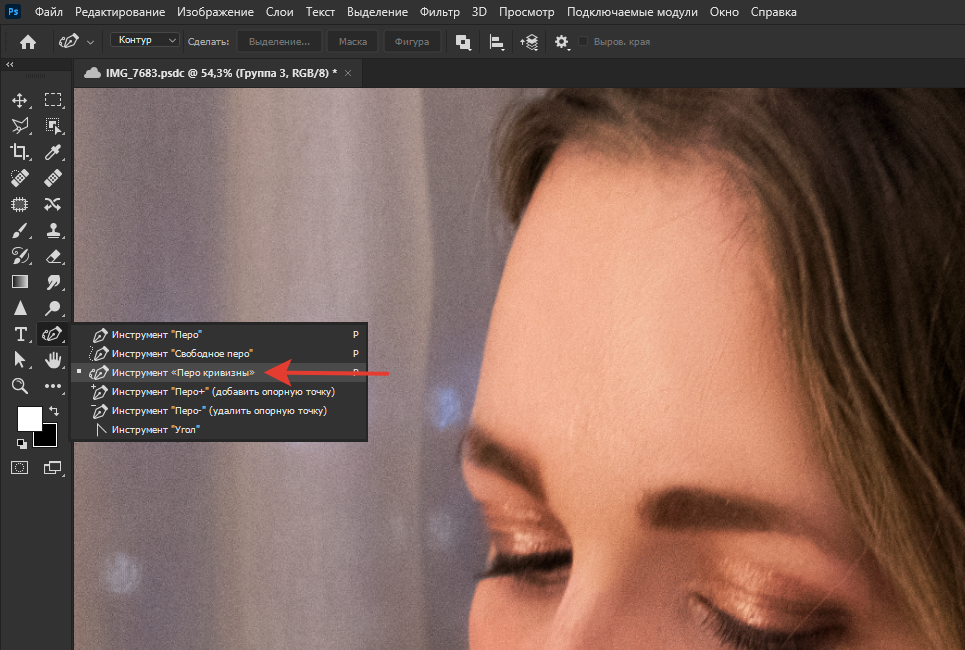Image resolution: width=965 pixels, height=650 pixels.
Task: Select the Eraser tool
Action: (53, 256)
